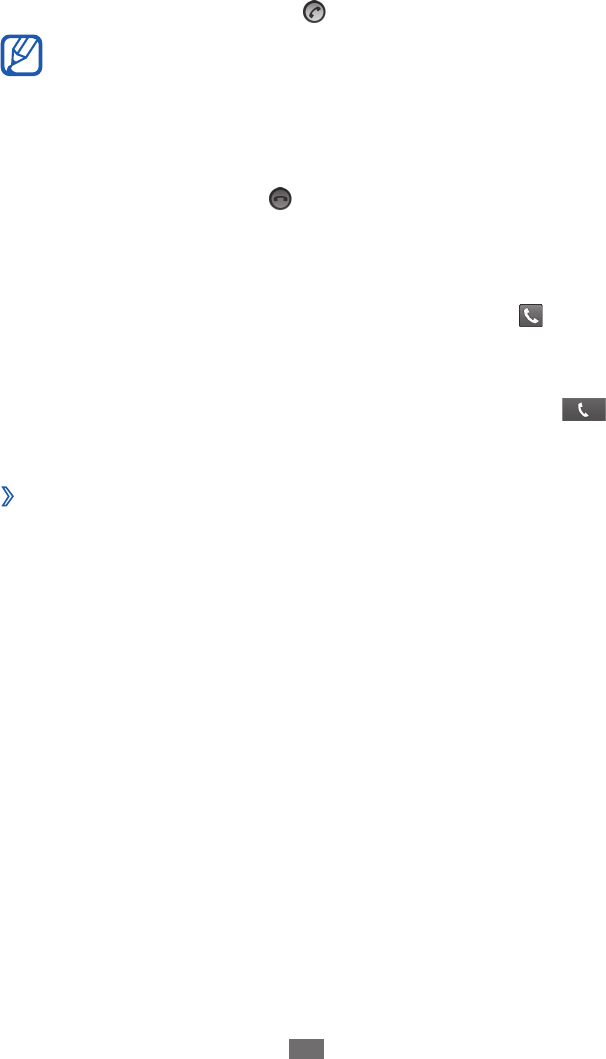
Task: Tap the round dark end-call icon
Action: point(280,199)
